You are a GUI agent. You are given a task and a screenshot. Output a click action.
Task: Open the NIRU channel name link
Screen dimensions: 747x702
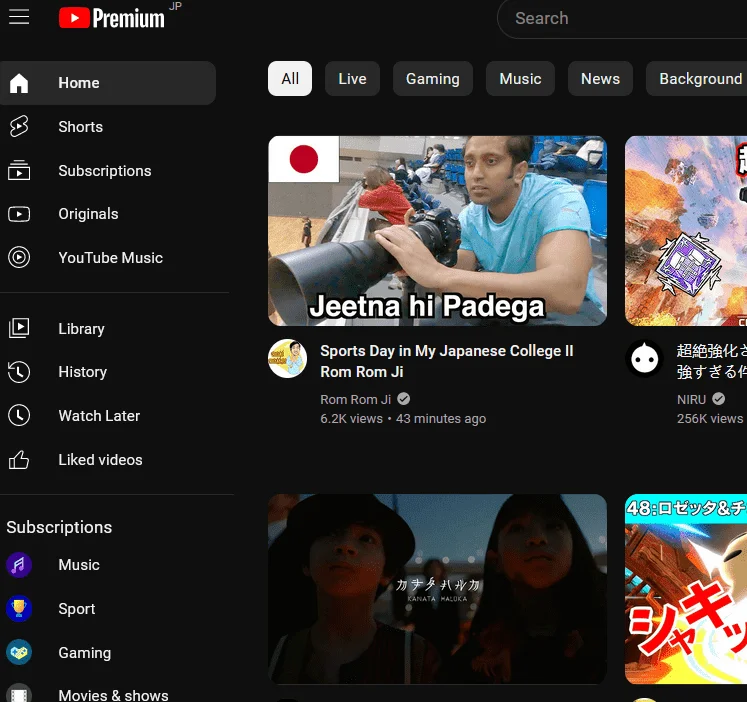(x=691, y=399)
